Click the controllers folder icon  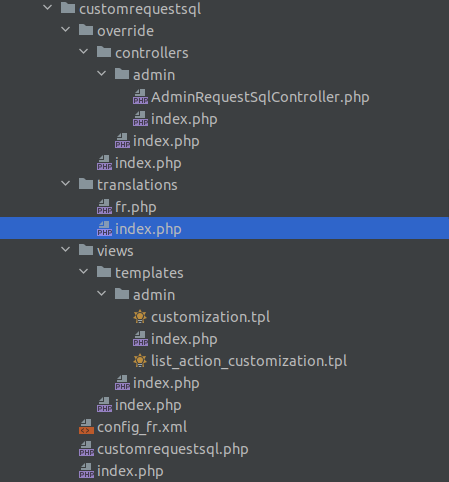pyautogui.click(x=104, y=52)
